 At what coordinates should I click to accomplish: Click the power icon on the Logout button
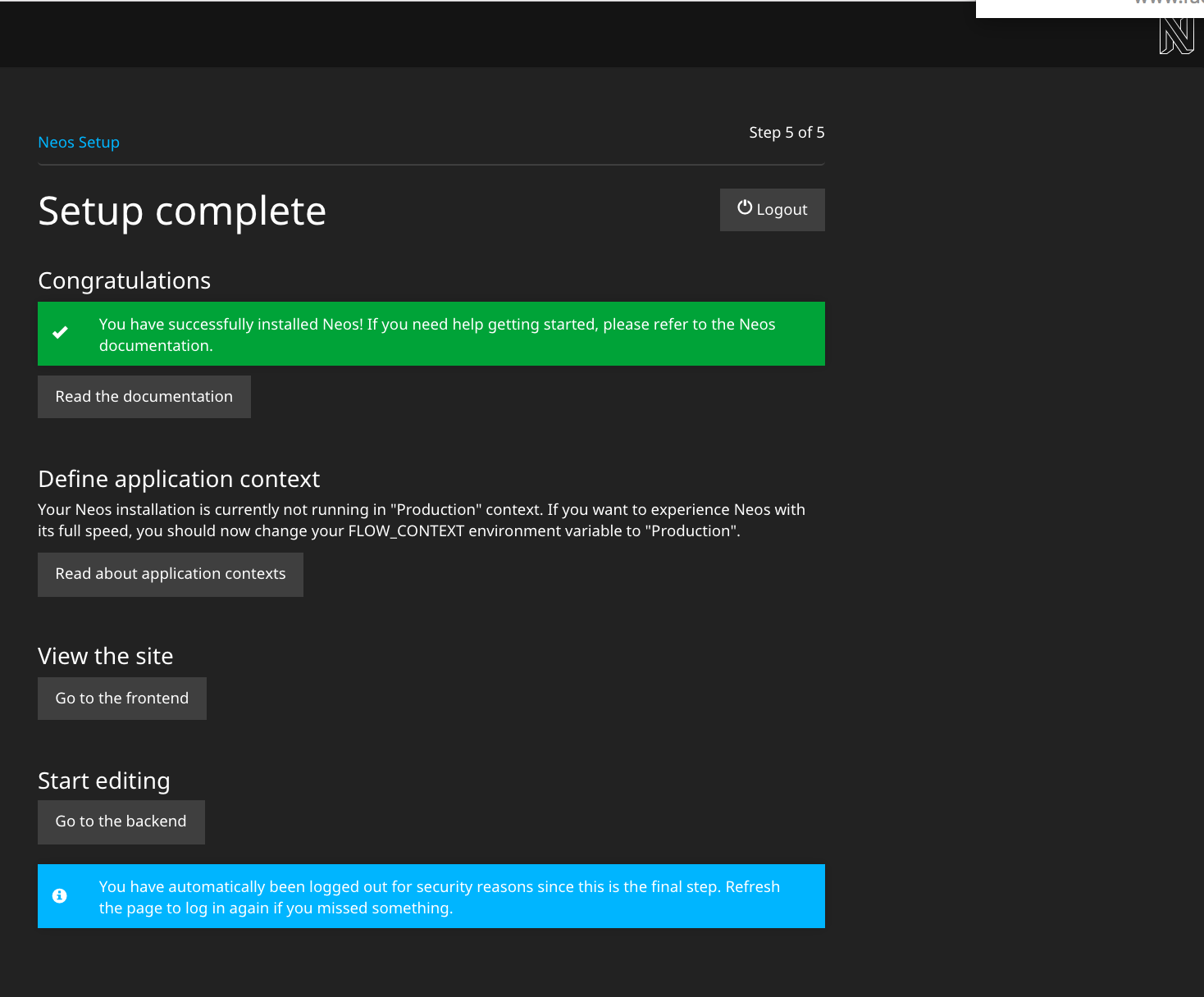pos(745,208)
